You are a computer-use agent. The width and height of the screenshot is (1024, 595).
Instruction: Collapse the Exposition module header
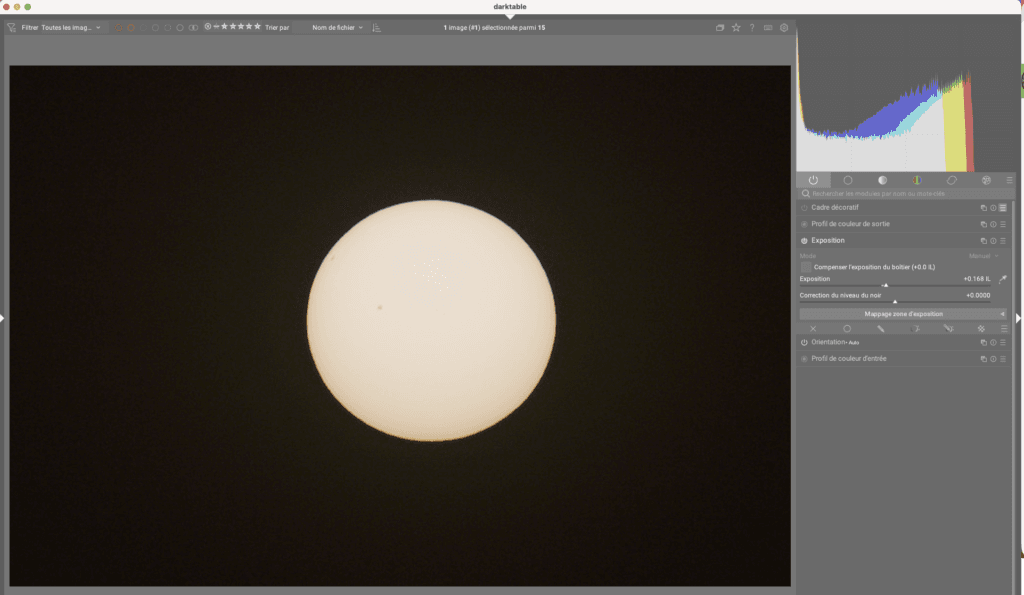point(827,240)
